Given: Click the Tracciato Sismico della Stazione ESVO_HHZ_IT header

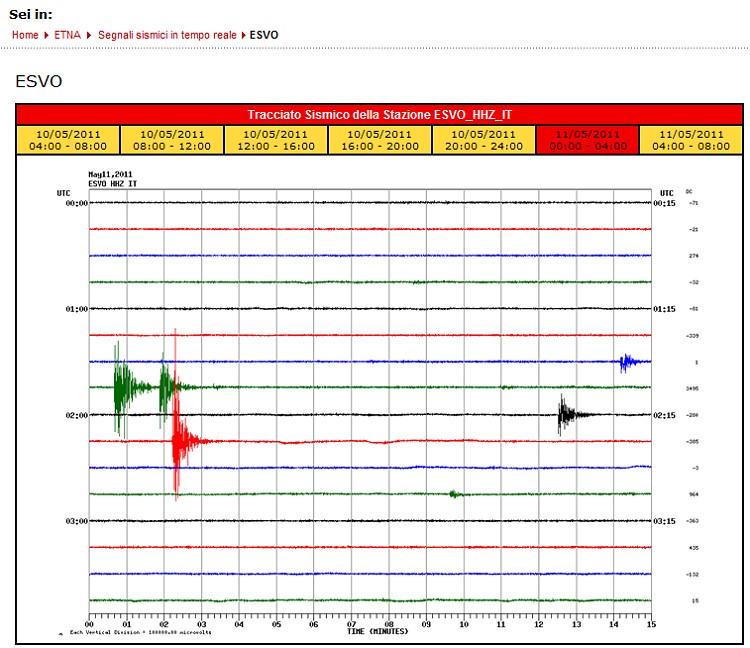Looking at the screenshot, I should (x=379, y=115).
